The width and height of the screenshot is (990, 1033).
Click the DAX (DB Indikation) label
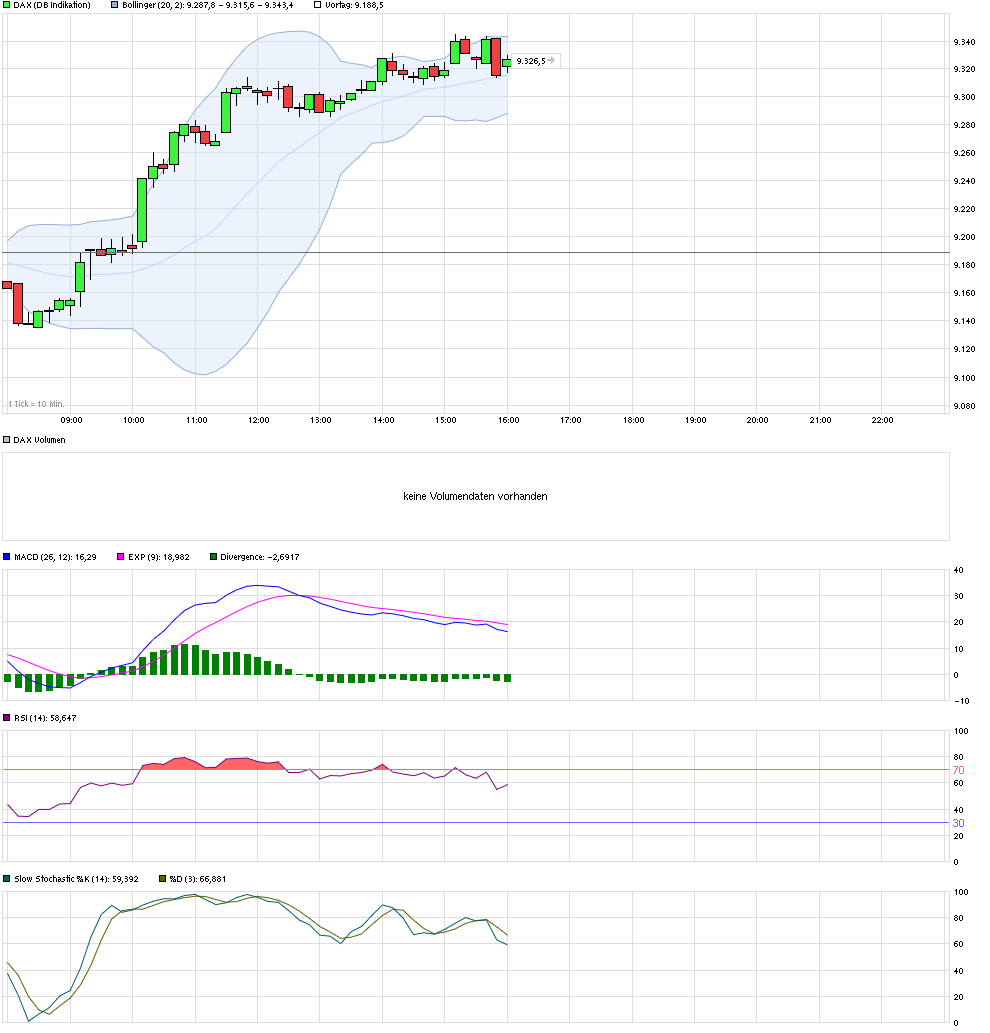pos(50,5)
